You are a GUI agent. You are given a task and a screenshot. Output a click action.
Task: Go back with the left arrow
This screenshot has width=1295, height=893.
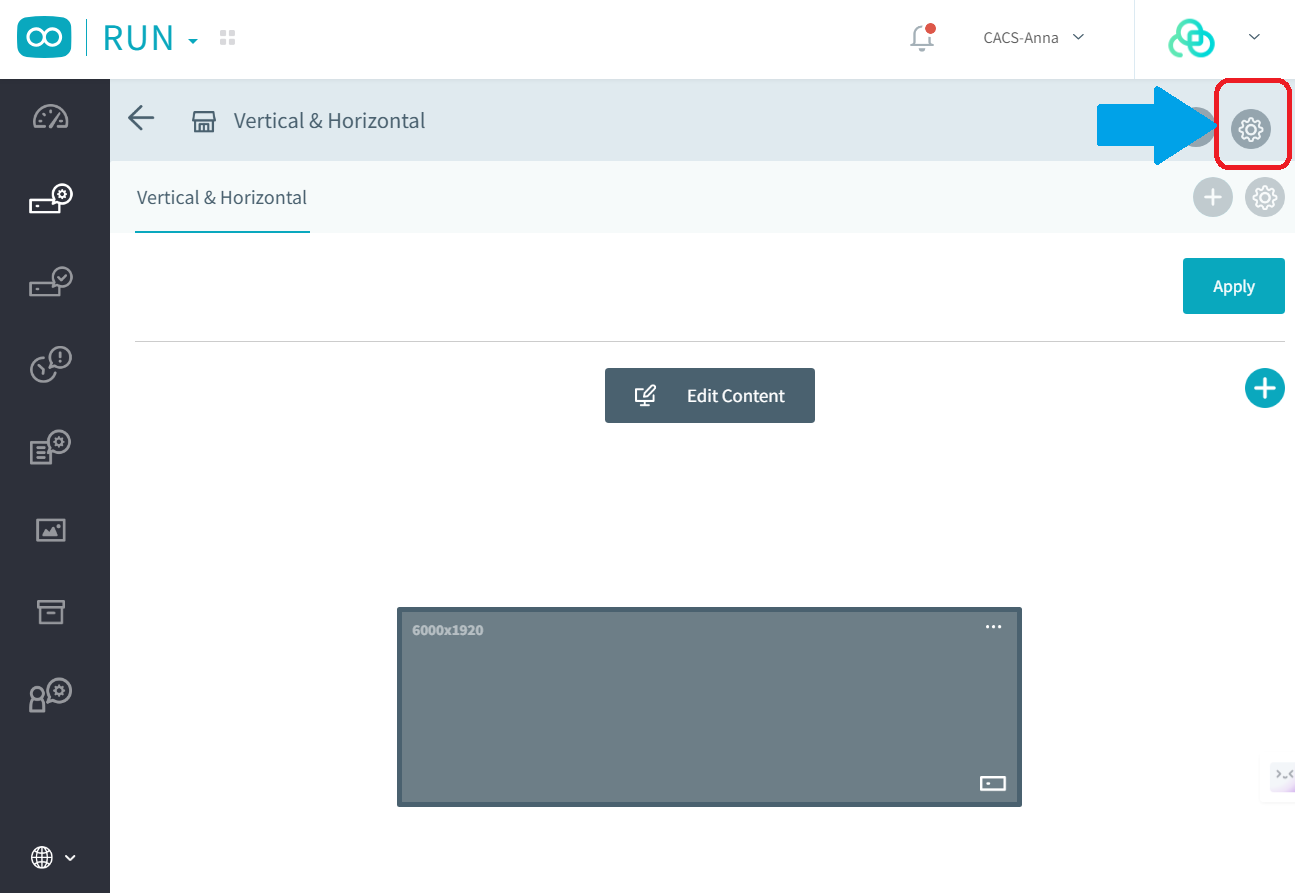pos(141,119)
